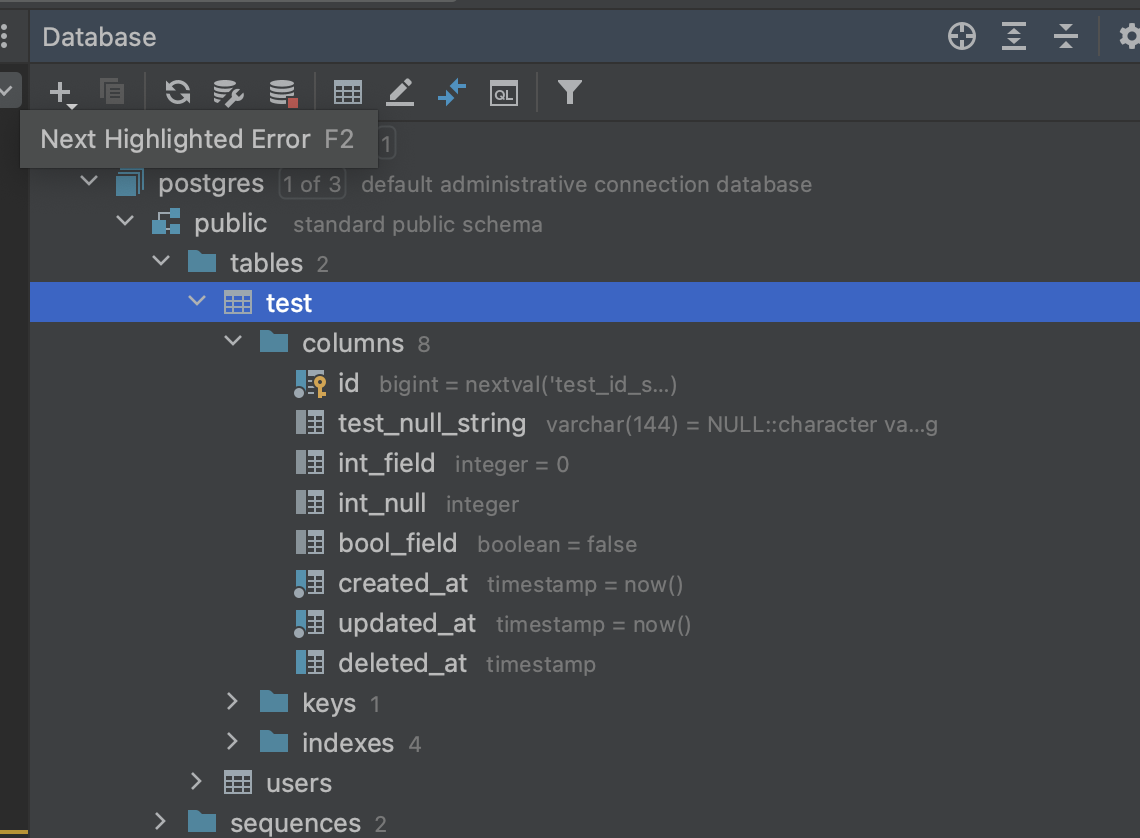Select the created_at column
This screenshot has width=1140, height=838.
pyautogui.click(x=402, y=584)
